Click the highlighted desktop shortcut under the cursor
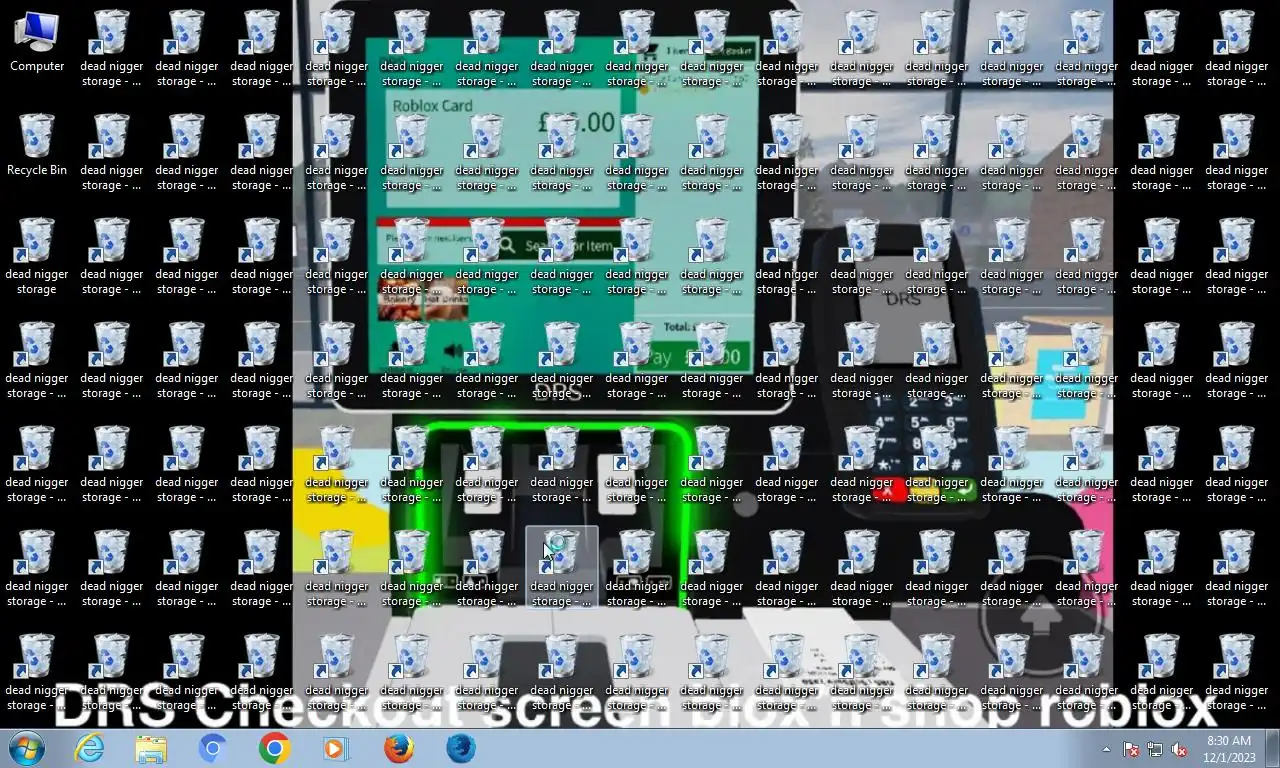1280x768 pixels. pyautogui.click(x=562, y=566)
